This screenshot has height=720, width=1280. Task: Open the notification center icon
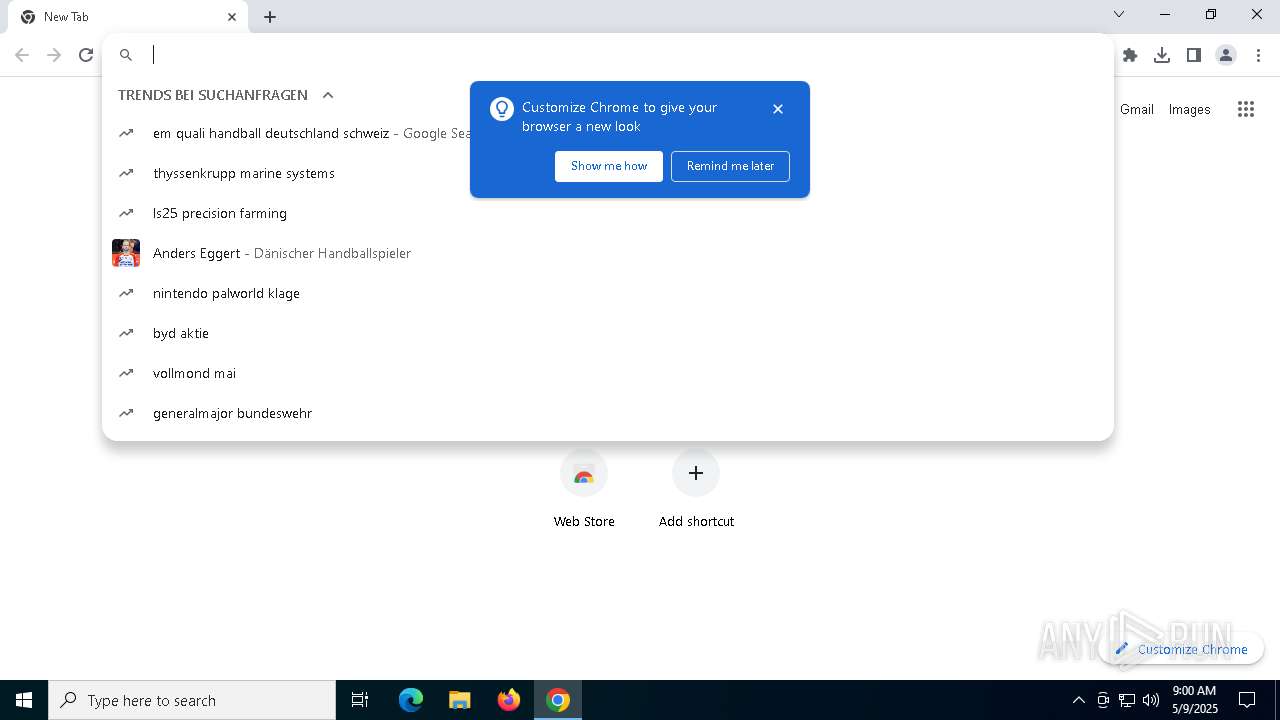(1247, 700)
